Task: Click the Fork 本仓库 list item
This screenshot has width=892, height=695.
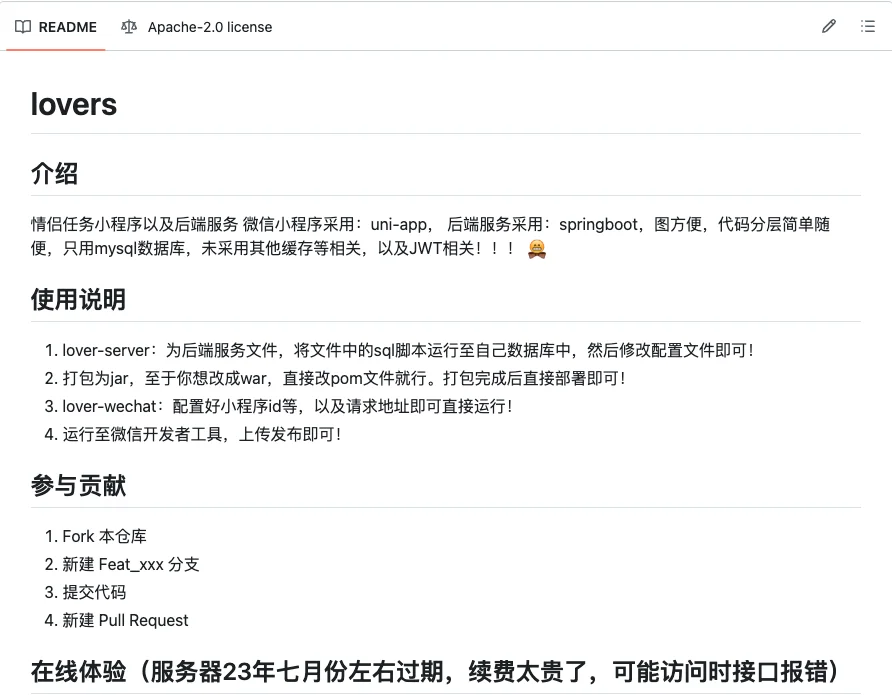Action: point(105,536)
